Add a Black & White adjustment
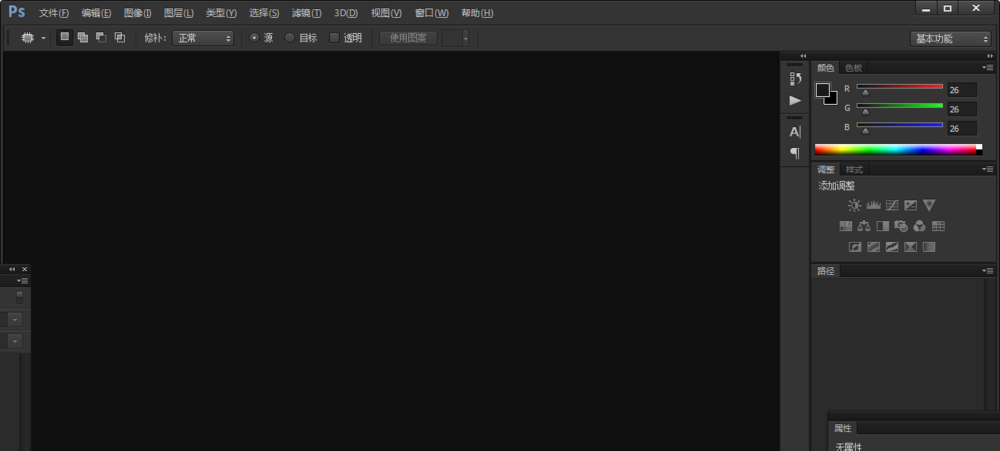 tap(883, 226)
